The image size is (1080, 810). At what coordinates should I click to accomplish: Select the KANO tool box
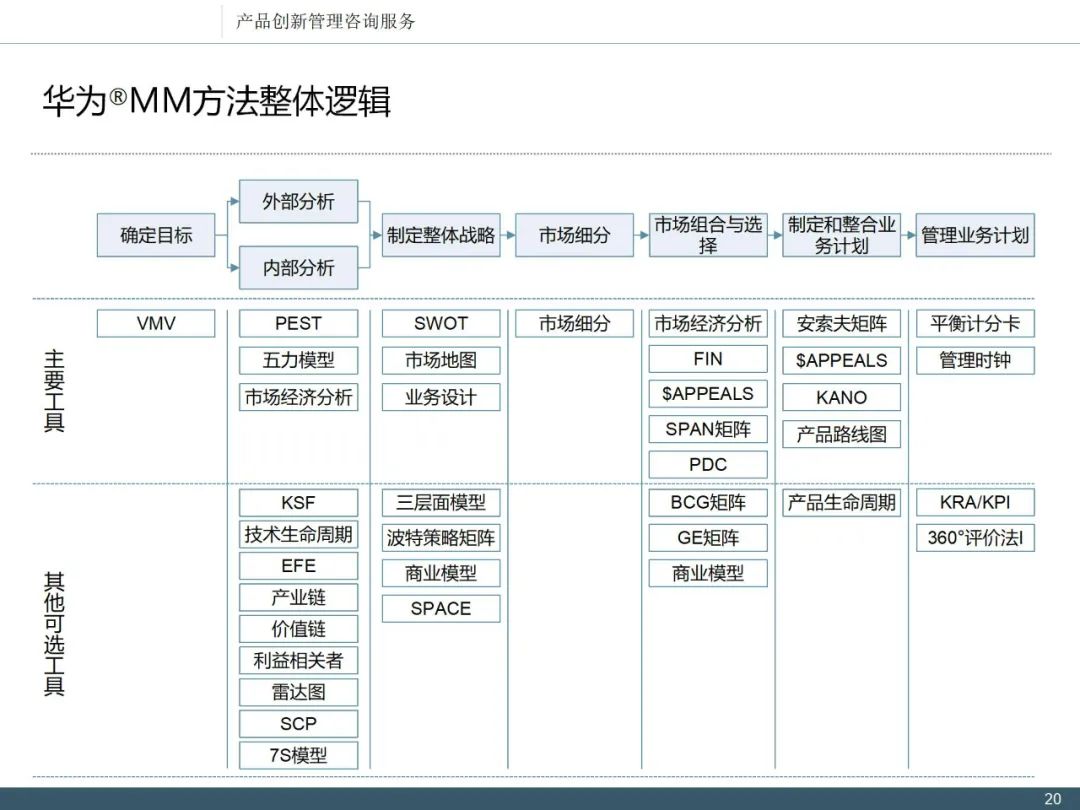841,397
